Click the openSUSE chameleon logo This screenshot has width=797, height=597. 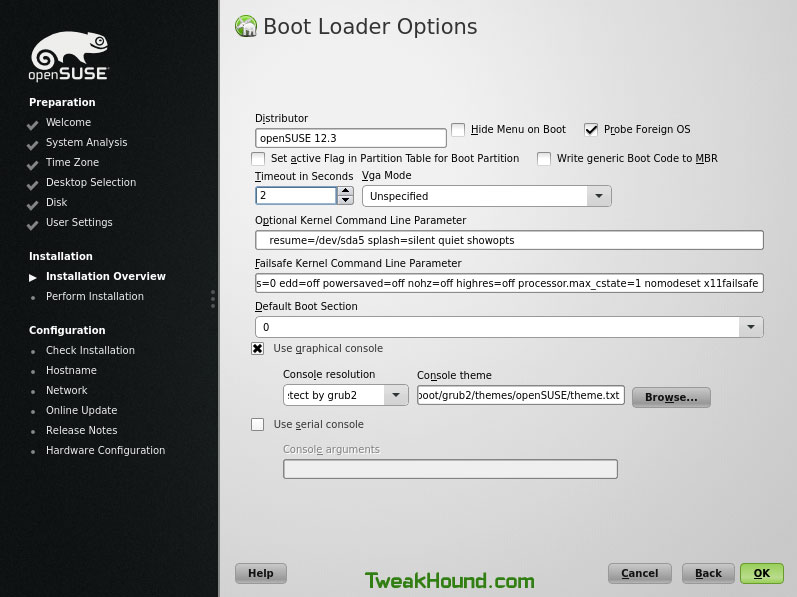coord(69,56)
